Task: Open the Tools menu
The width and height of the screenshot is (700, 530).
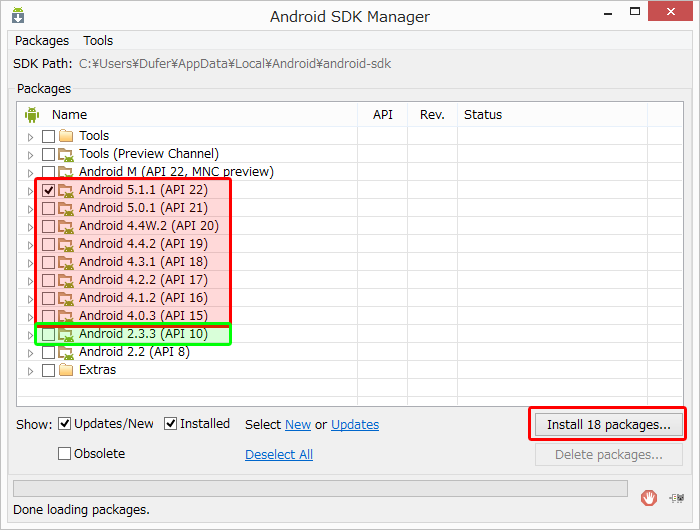Action: (98, 41)
